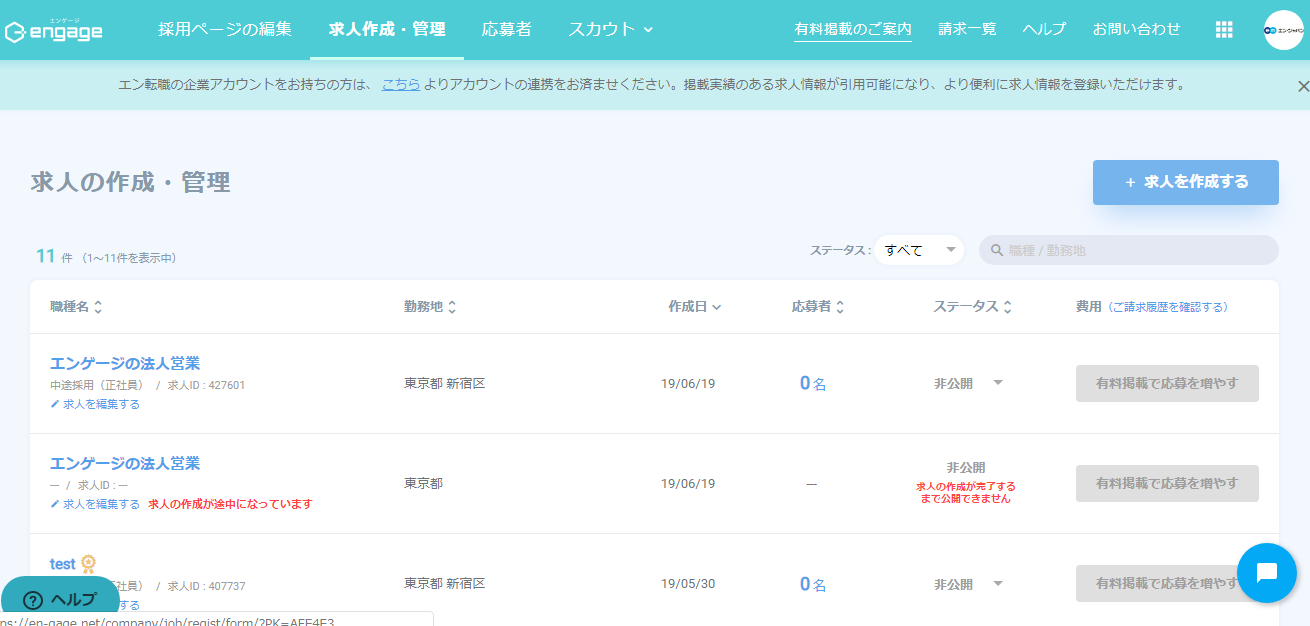This screenshot has width=1310, height=626.
Task: Open エンゲージの法人営業 job ID 427601
Action: pyautogui.click(x=125, y=363)
